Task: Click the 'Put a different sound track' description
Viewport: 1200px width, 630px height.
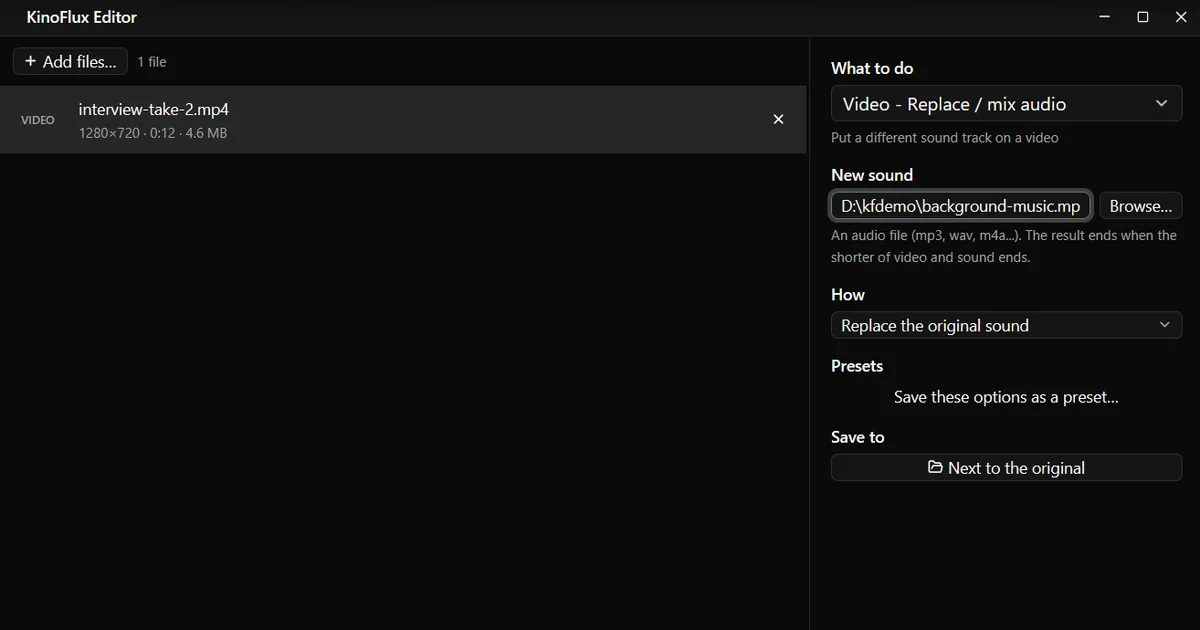Action: [944, 138]
